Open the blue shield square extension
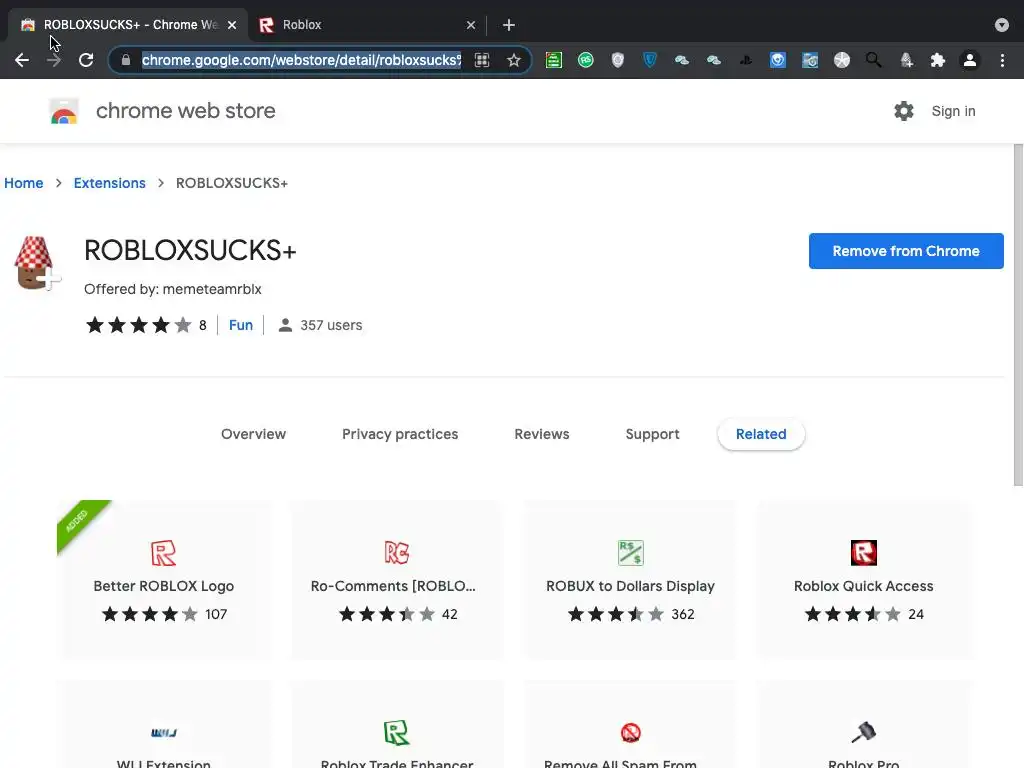1024x768 pixels. tap(778, 60)
